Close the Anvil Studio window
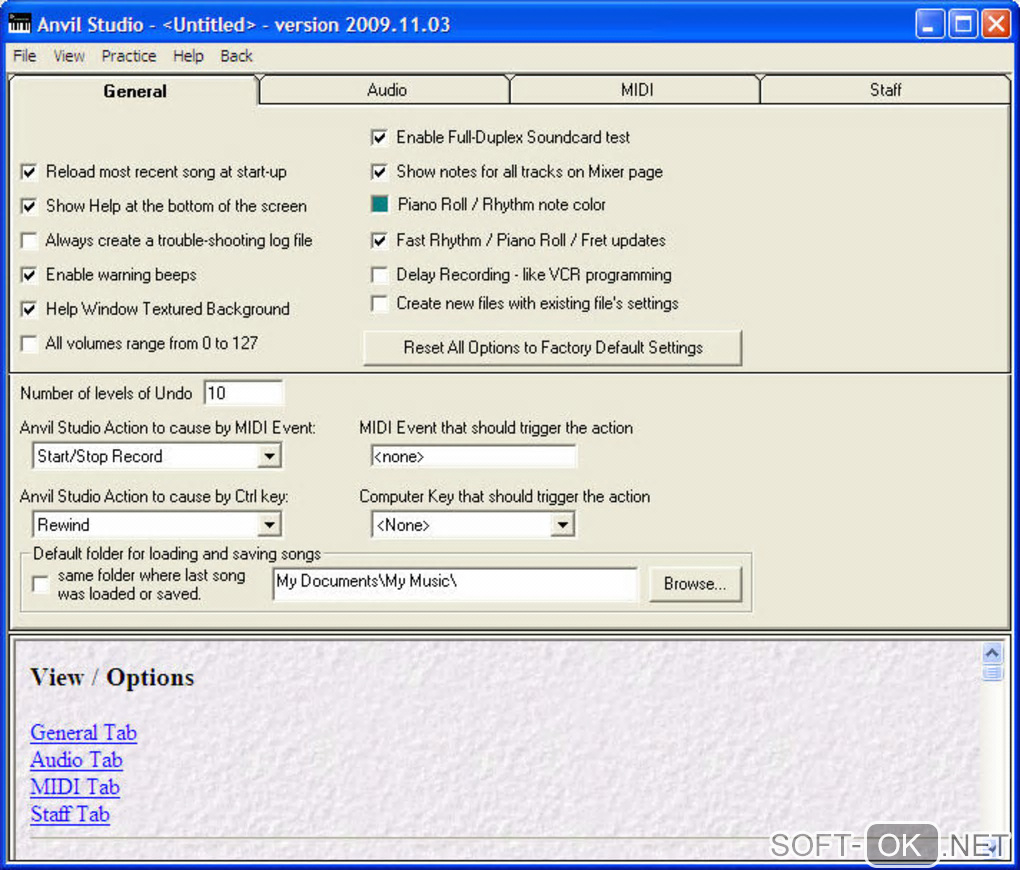This screenshot has height=870, width=1020. click(x=996, y=24)
